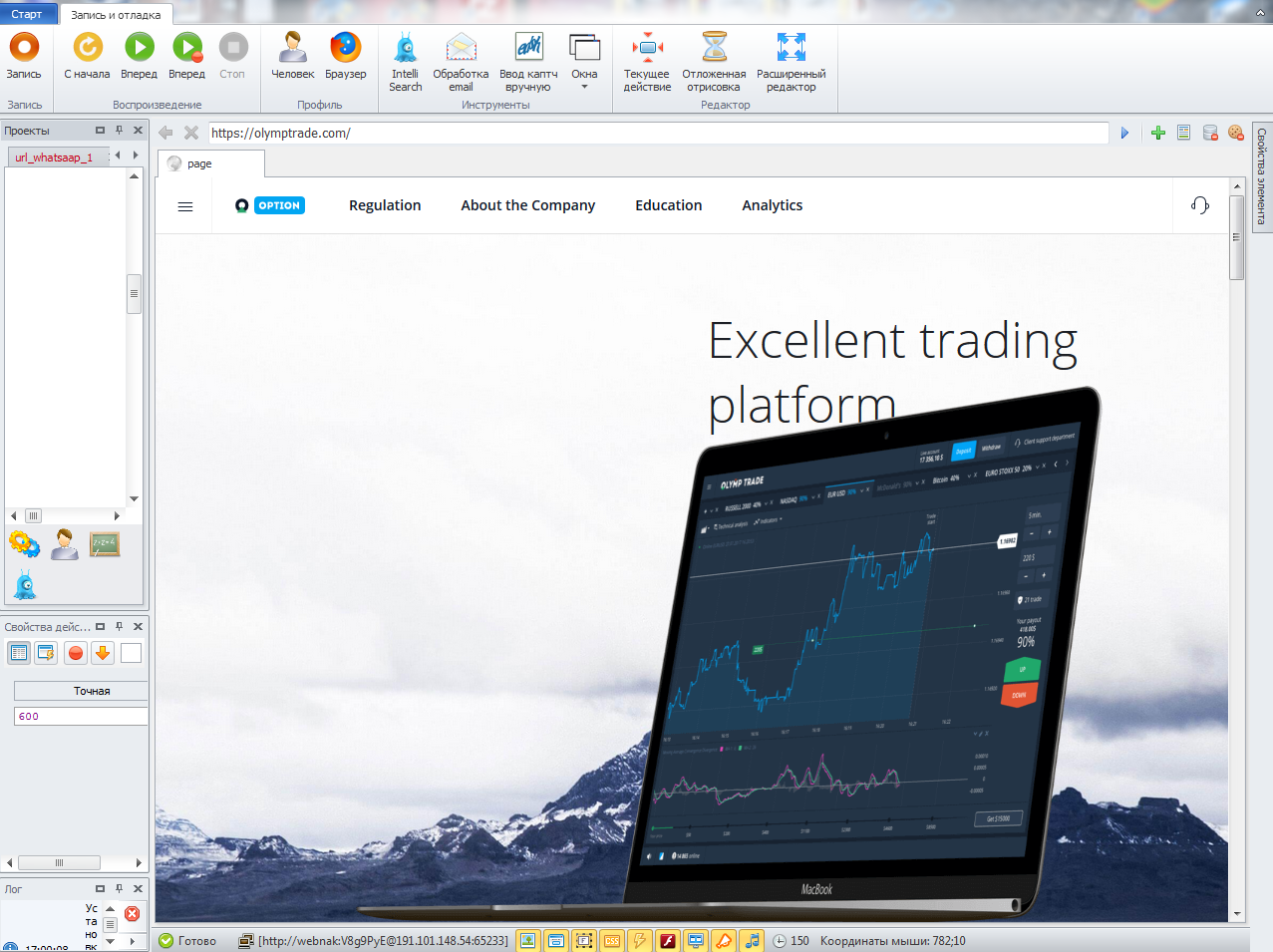Pin the Лог panel
The width and height of the screenshot is (1273, 952).
(x=119, y=888)
